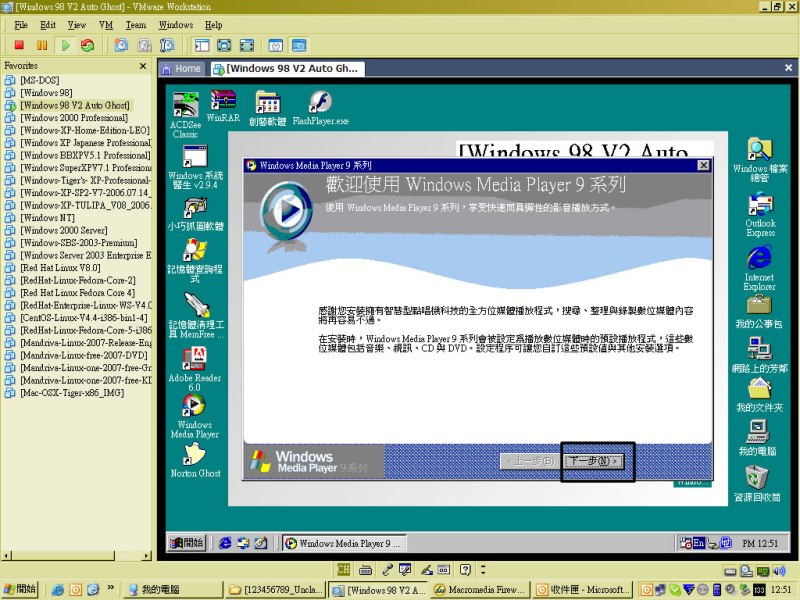Open Adobe Reader 6.0 desktop icon

(x=194, y=369)
